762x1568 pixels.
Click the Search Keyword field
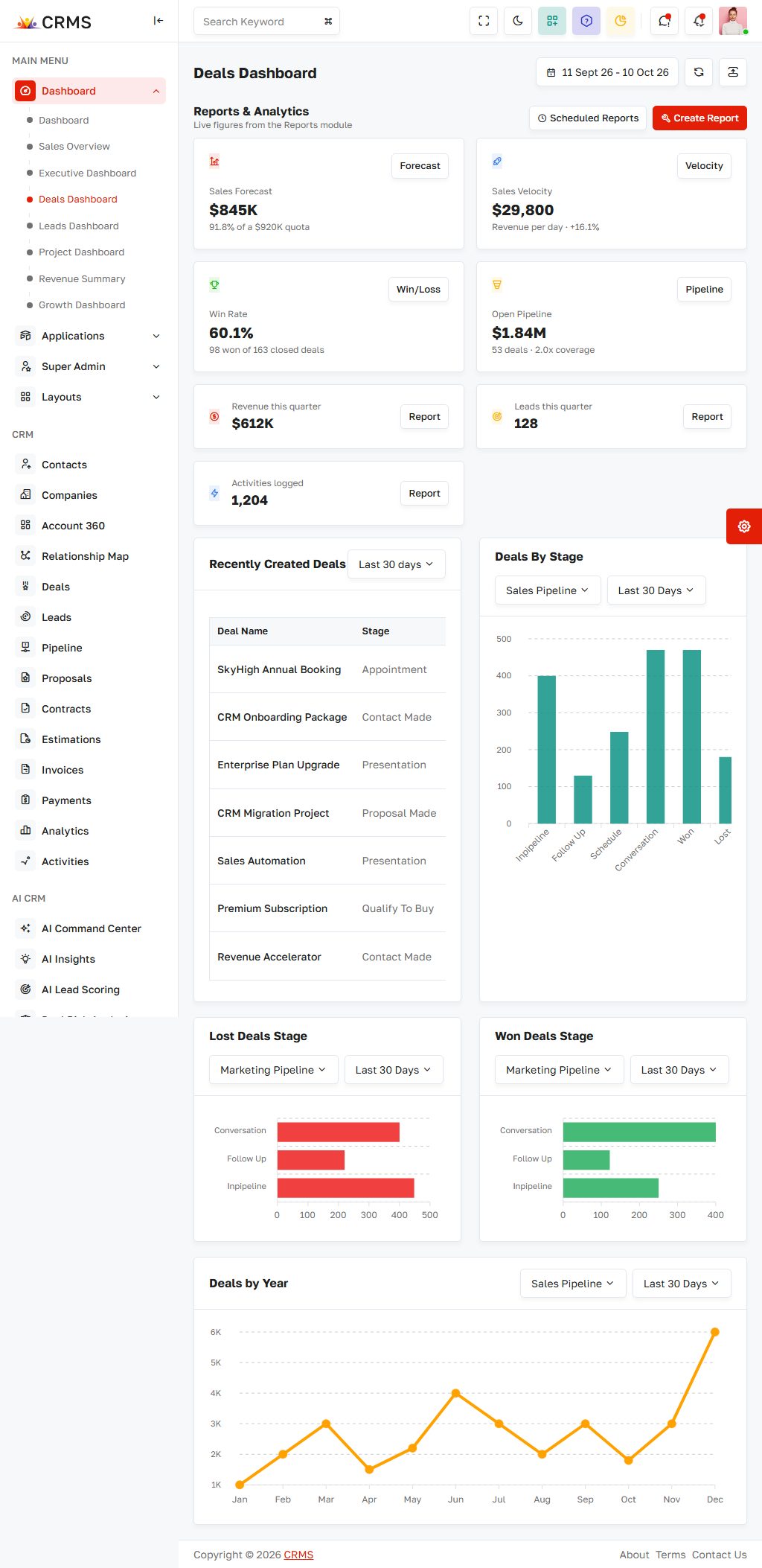pyautogui.click(x=266, y=22)
